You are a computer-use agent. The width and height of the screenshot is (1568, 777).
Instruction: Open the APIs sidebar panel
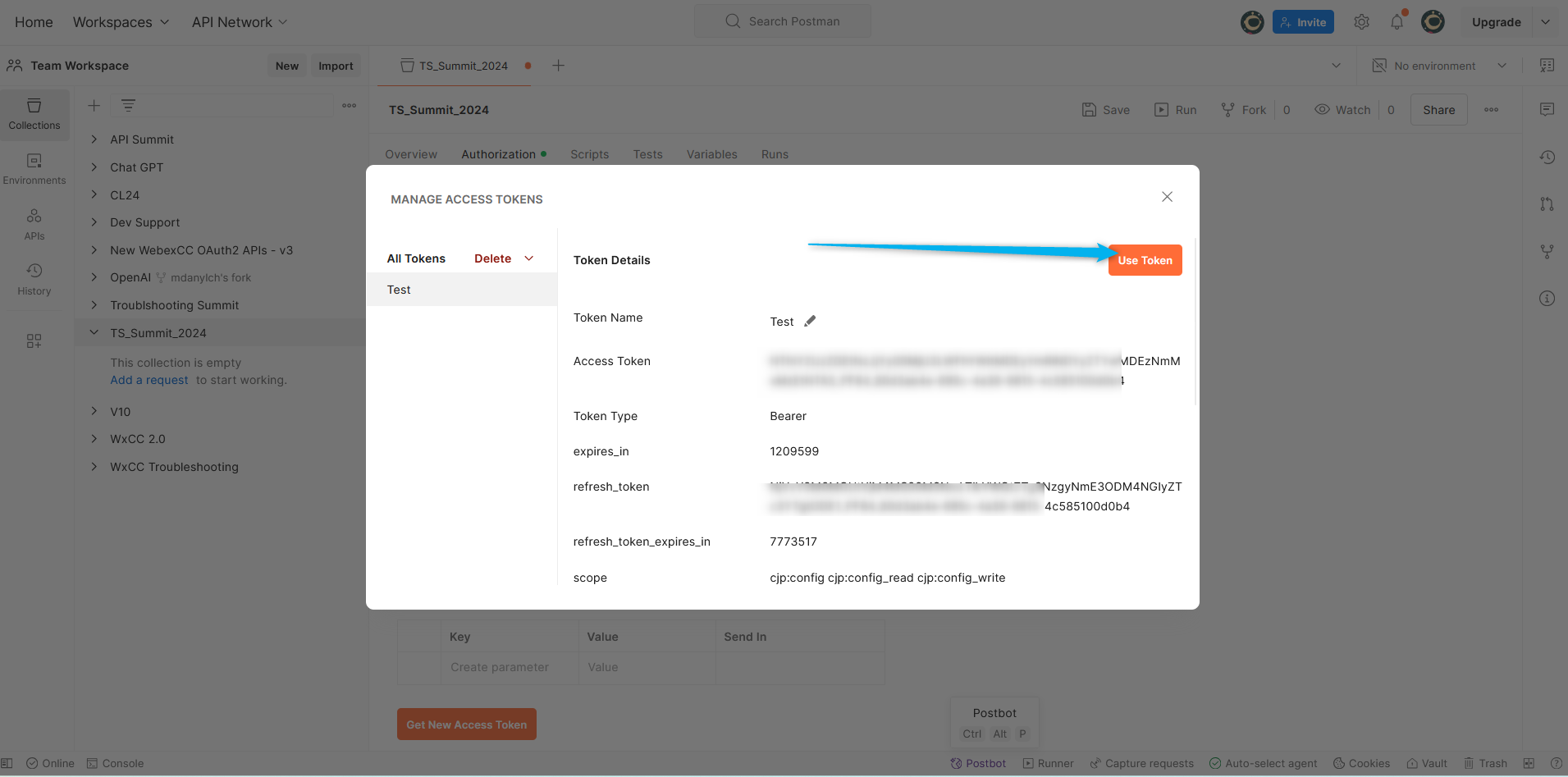pos(34,224)
